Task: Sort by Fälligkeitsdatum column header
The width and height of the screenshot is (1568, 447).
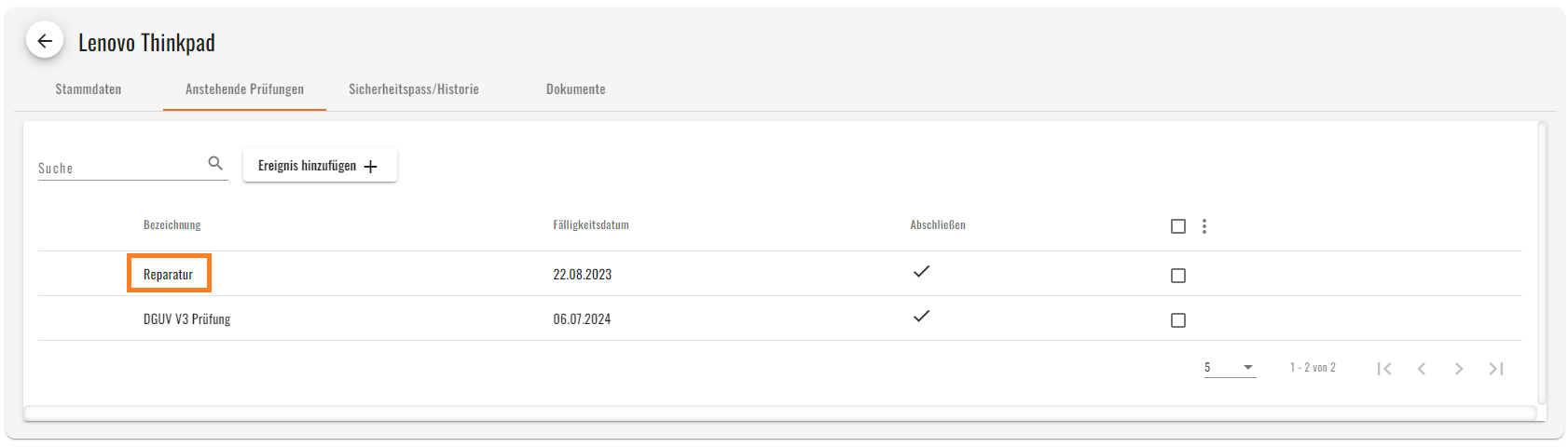Action: pos(591,225)
